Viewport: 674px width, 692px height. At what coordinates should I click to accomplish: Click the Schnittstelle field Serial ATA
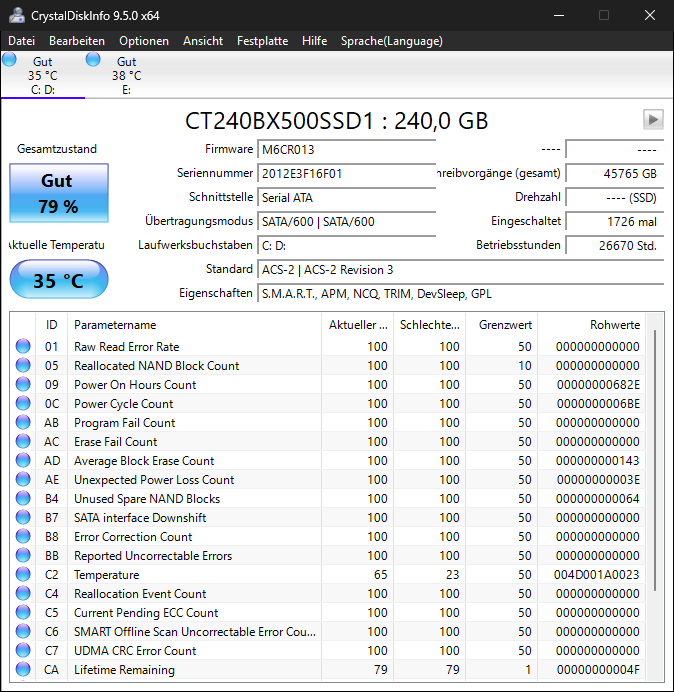click(x=346, y=197)
